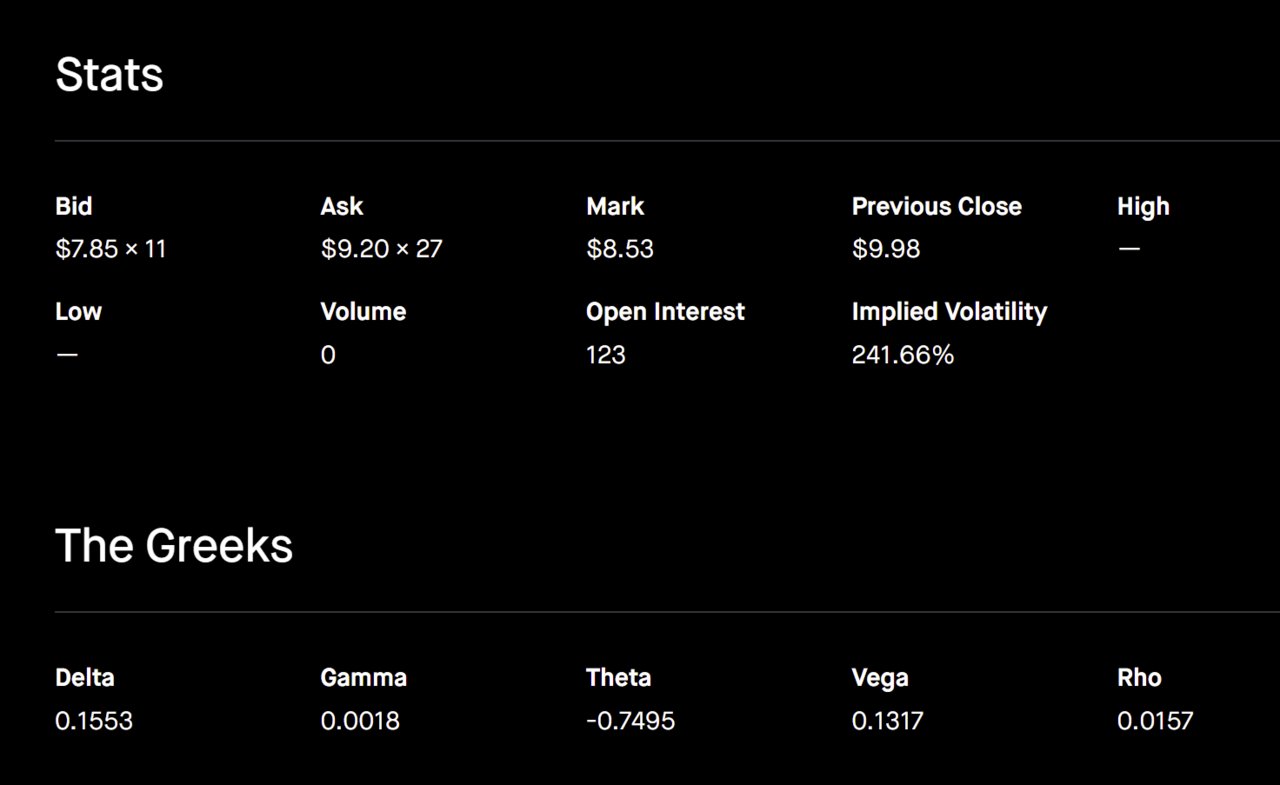Click the previous close value $9.98
The image size is (1280, 785).
(886, 249)
